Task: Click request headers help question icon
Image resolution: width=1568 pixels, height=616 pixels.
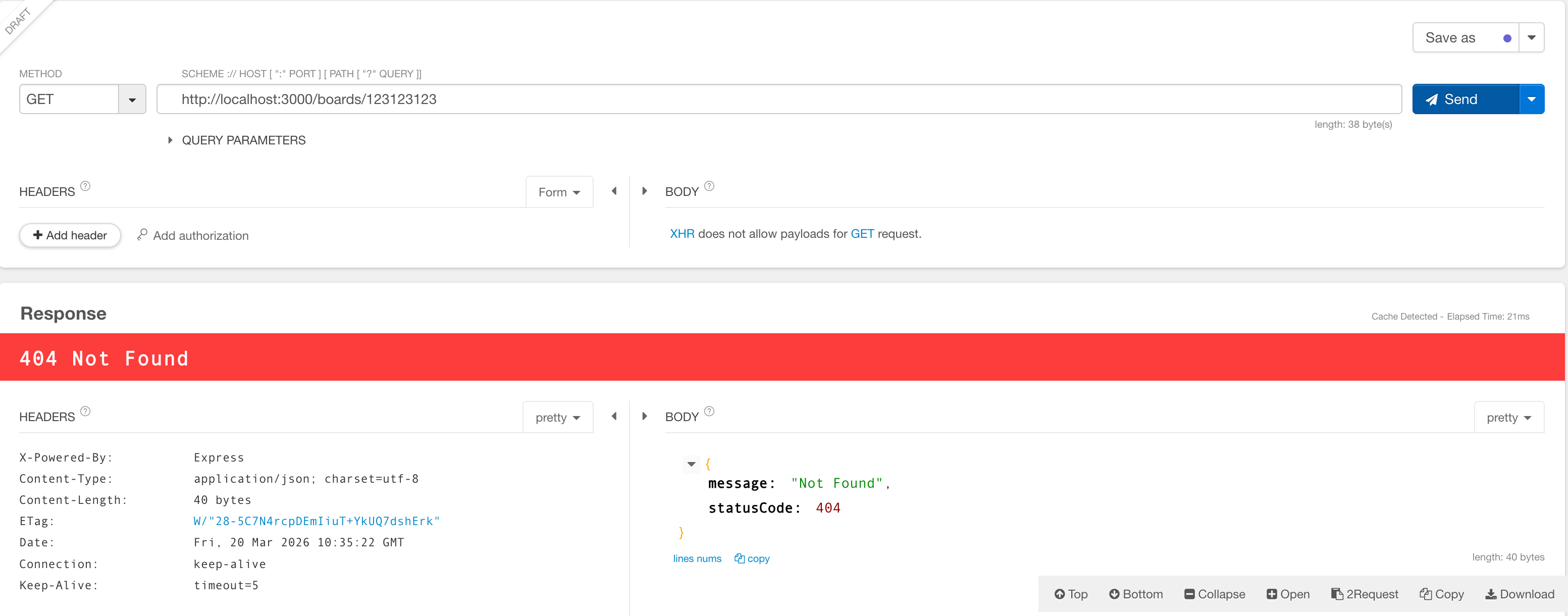Action: point(85,186)
